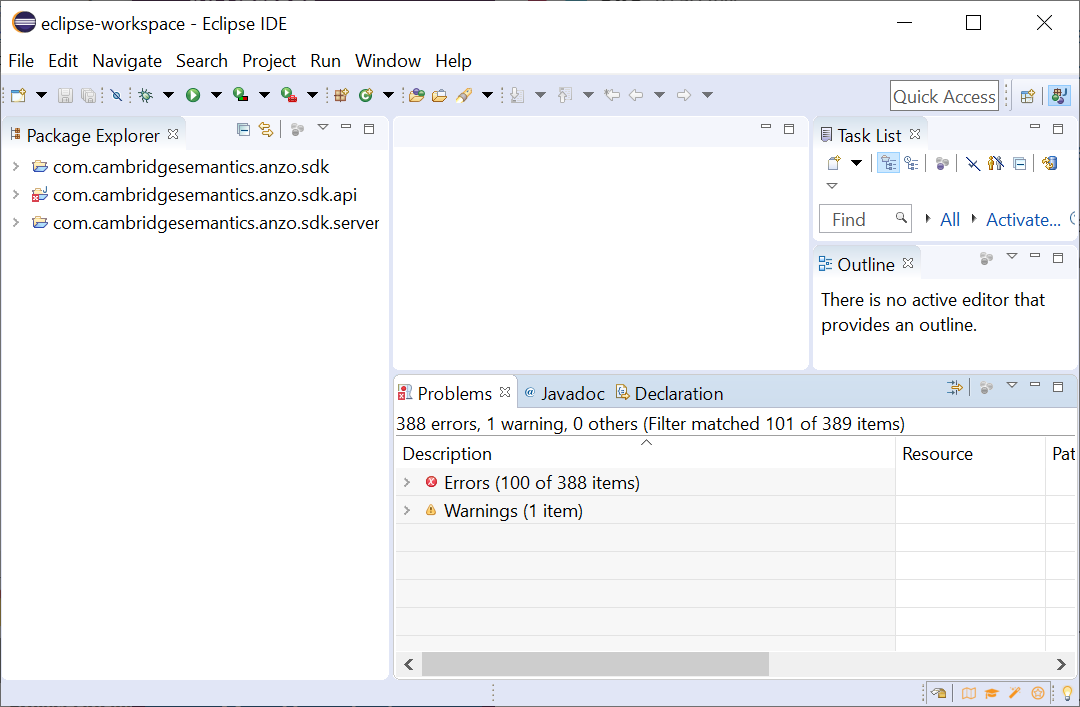Click the Last Edit Location icon
Image resolution: width=1080 pixels, height=707 pixels.
(x=612, y=95)
